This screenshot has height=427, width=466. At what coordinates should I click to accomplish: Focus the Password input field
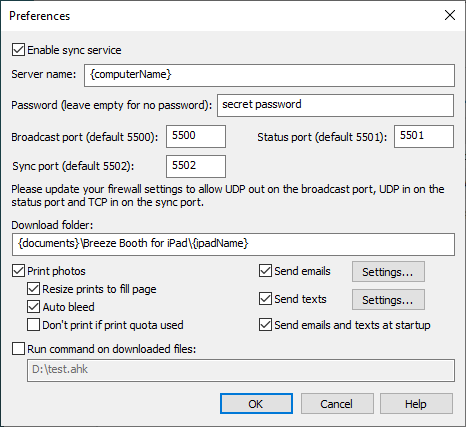(x=335, y=105)
